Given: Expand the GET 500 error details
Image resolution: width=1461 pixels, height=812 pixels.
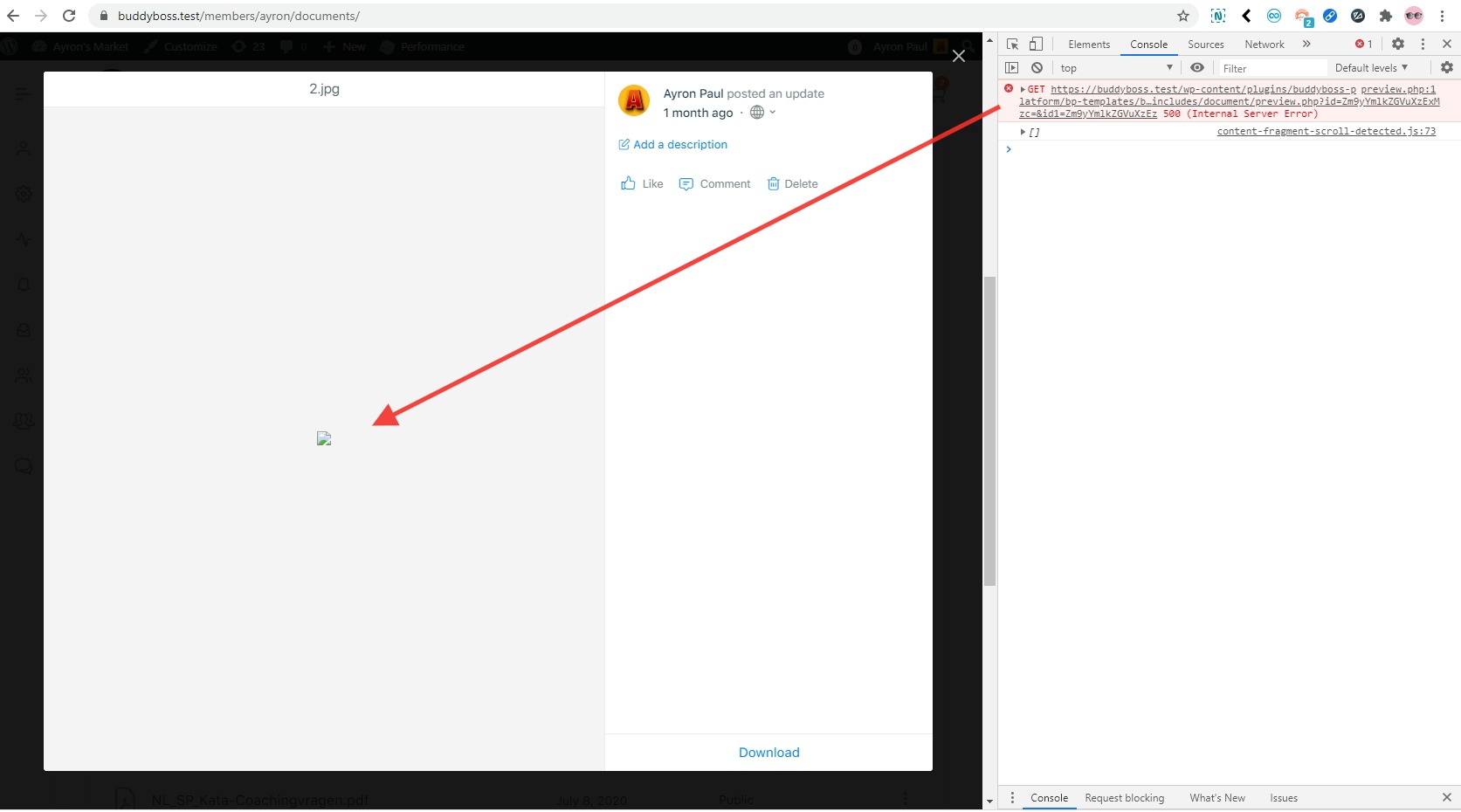Looking at the screenshot, I should (x=1023, y=88).
